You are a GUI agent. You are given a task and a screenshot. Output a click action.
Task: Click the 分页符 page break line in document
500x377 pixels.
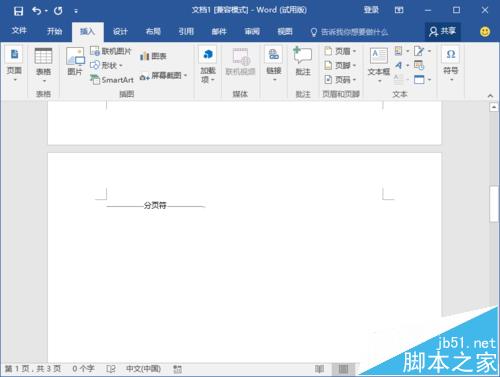point(155,206)
